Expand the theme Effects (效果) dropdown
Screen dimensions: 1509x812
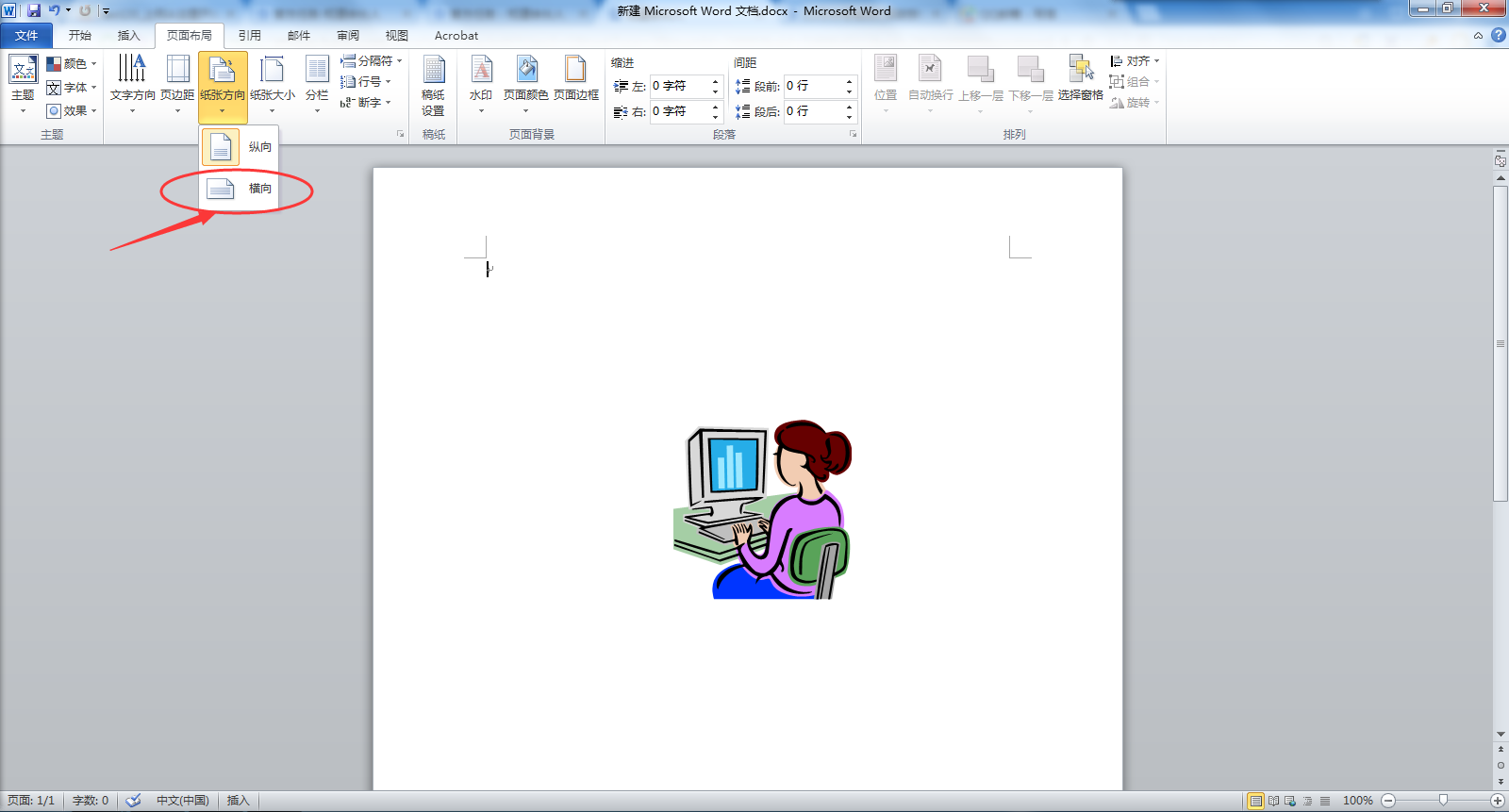click(72, 110)
